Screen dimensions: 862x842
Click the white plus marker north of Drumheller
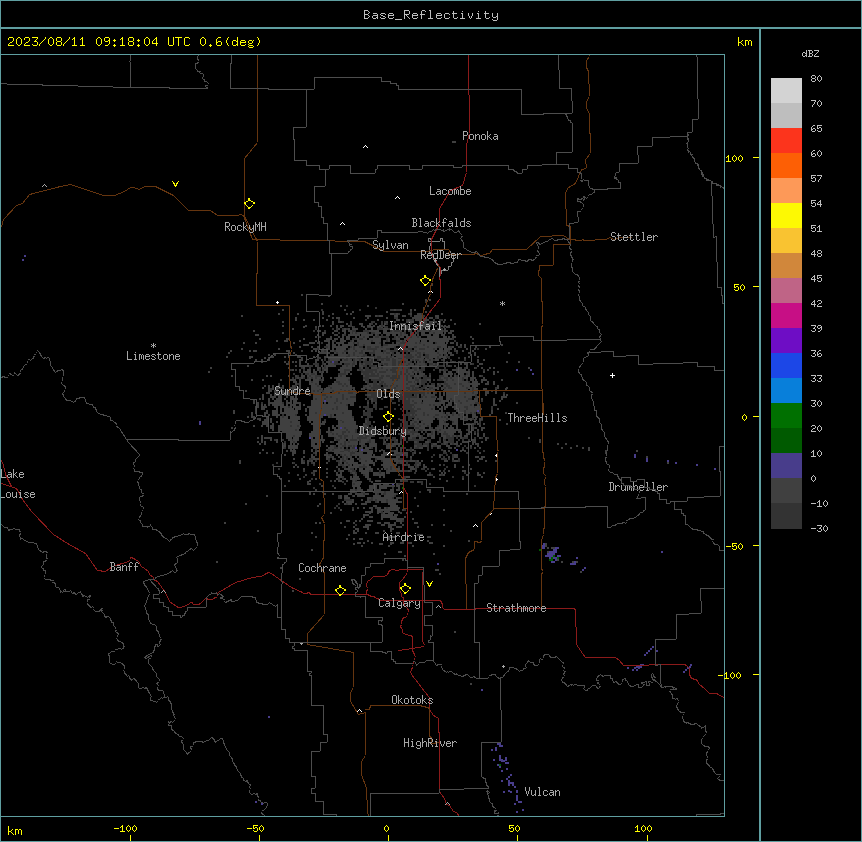pyautogui.click(x=612, y=375)
